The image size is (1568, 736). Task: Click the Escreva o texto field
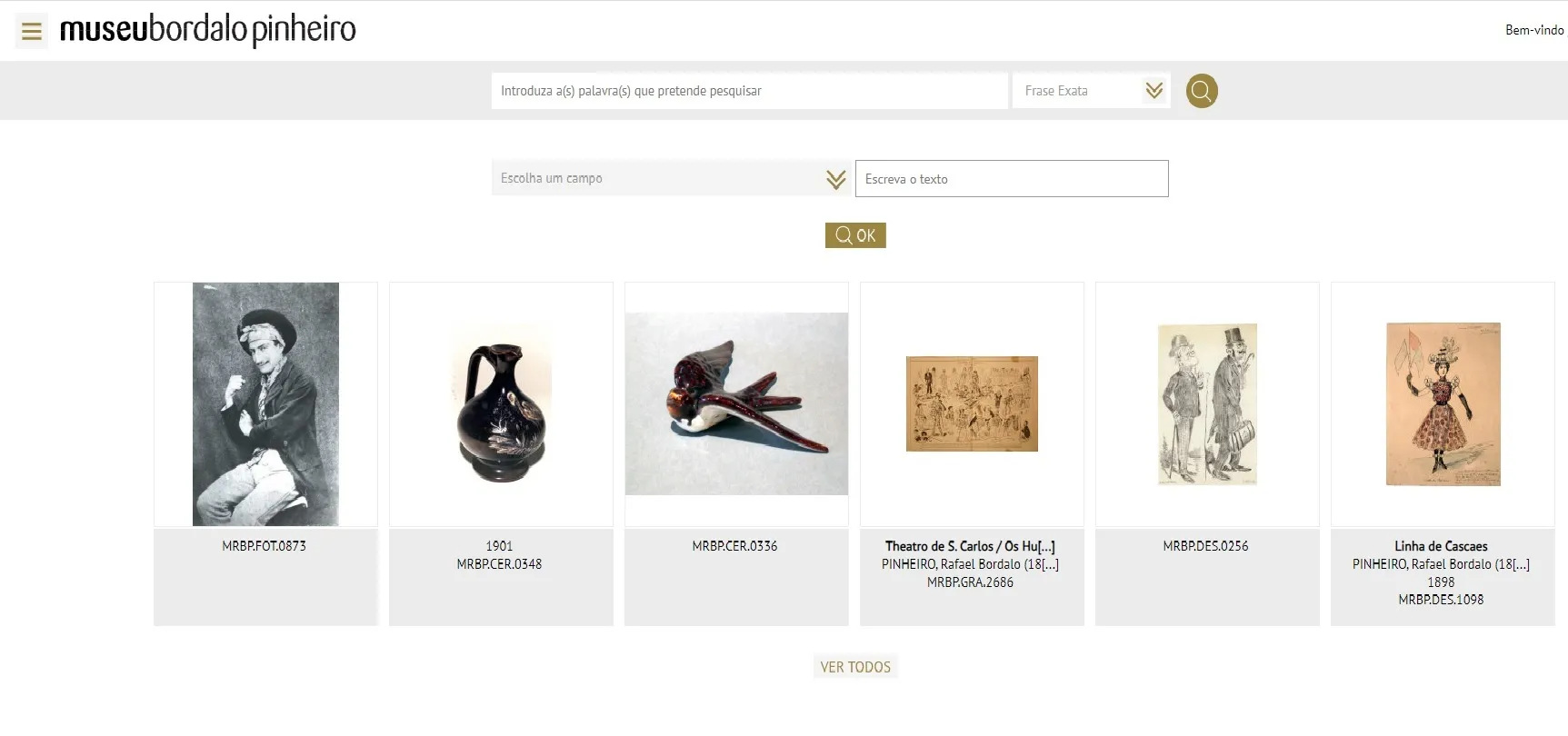coord(1011,179)
